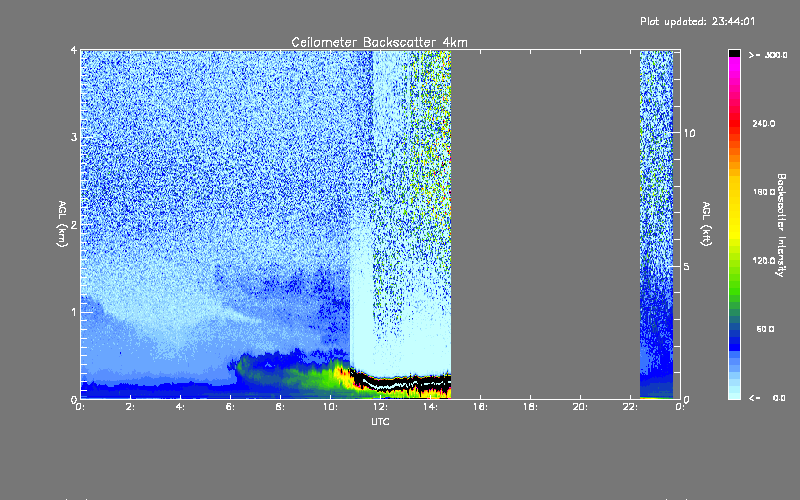
Task: Click the '4' tick on the km axis
Action: click(74, 51)
